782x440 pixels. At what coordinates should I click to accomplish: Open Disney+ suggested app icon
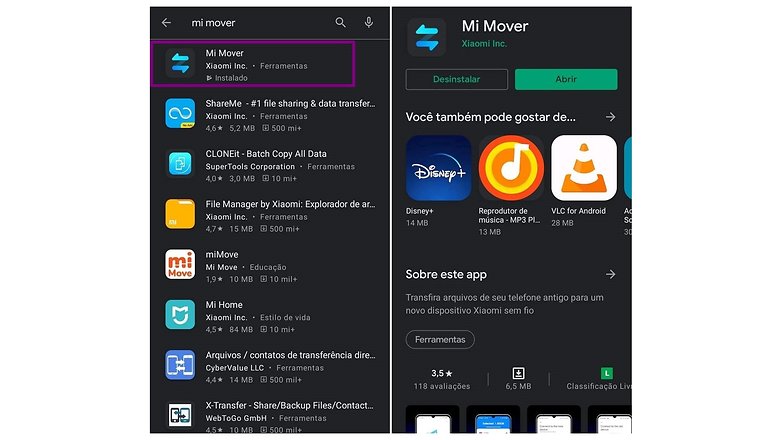[x=438, y=168]
